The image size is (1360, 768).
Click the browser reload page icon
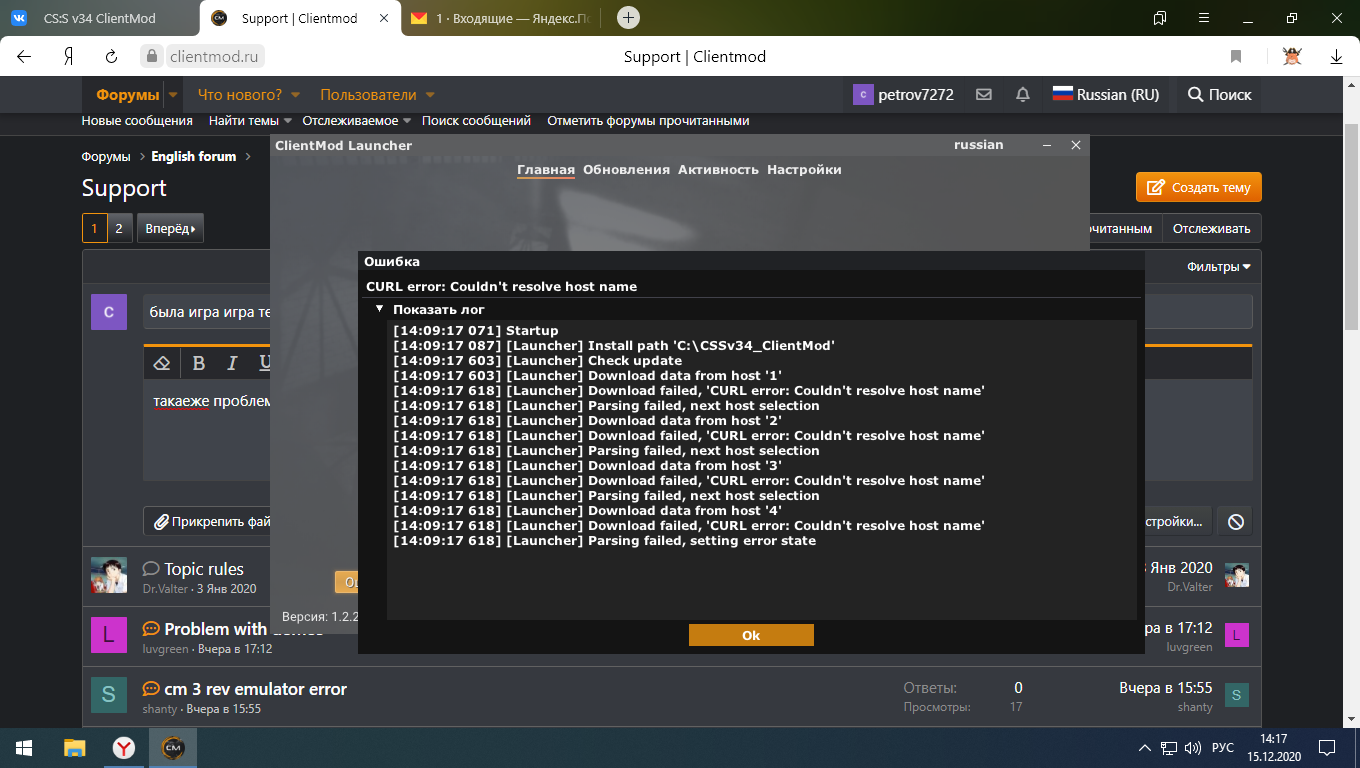(x=112, y=57)
